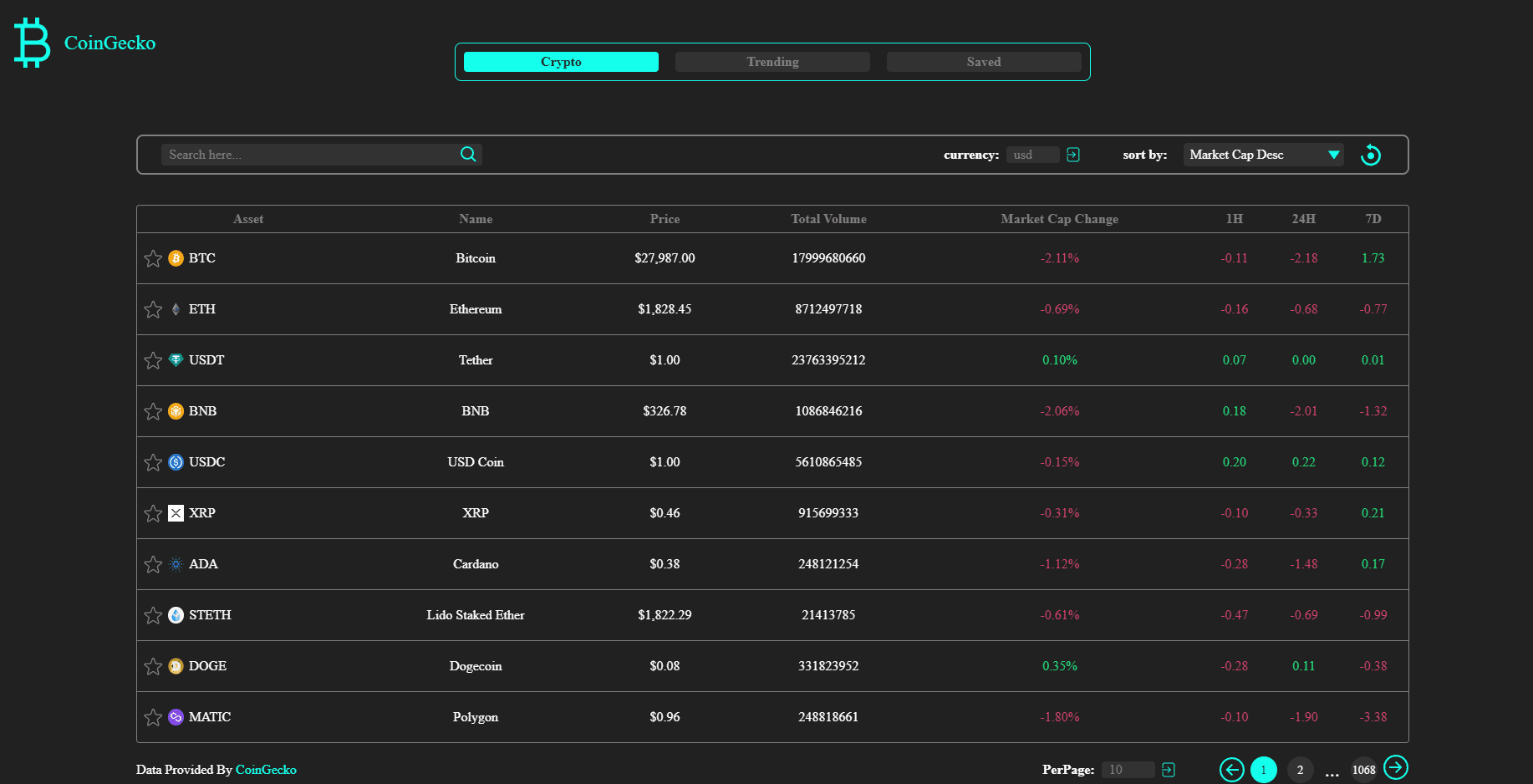Image resolution: width=1533 pixels, height=784 pixels.
Task: Focus the PerPage number input
Action: tap(1128, 770)
